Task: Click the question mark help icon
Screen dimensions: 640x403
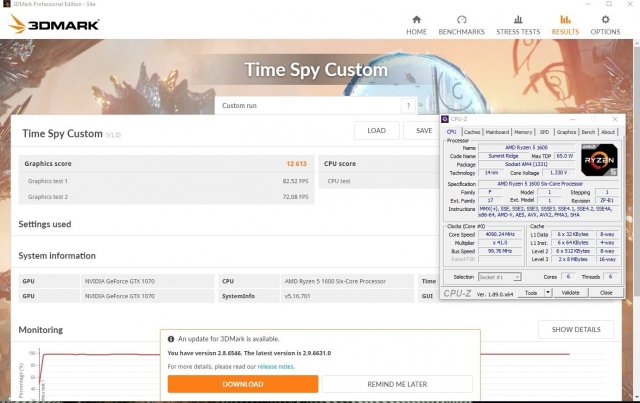Action: pos(407,105)
